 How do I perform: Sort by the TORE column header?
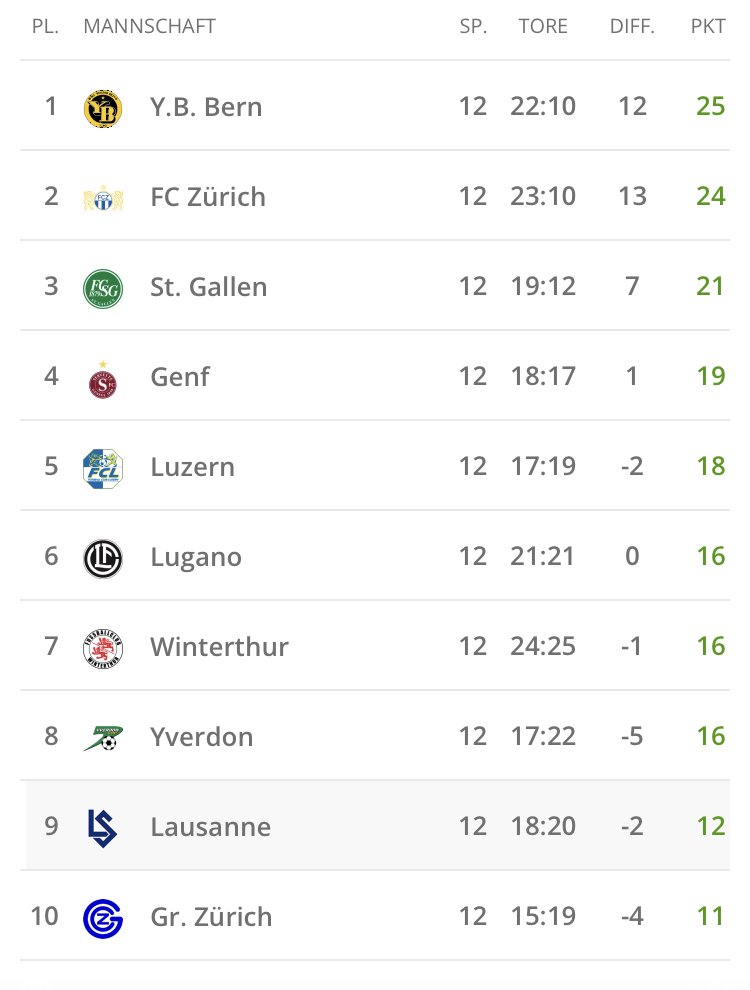coord(543,27)
